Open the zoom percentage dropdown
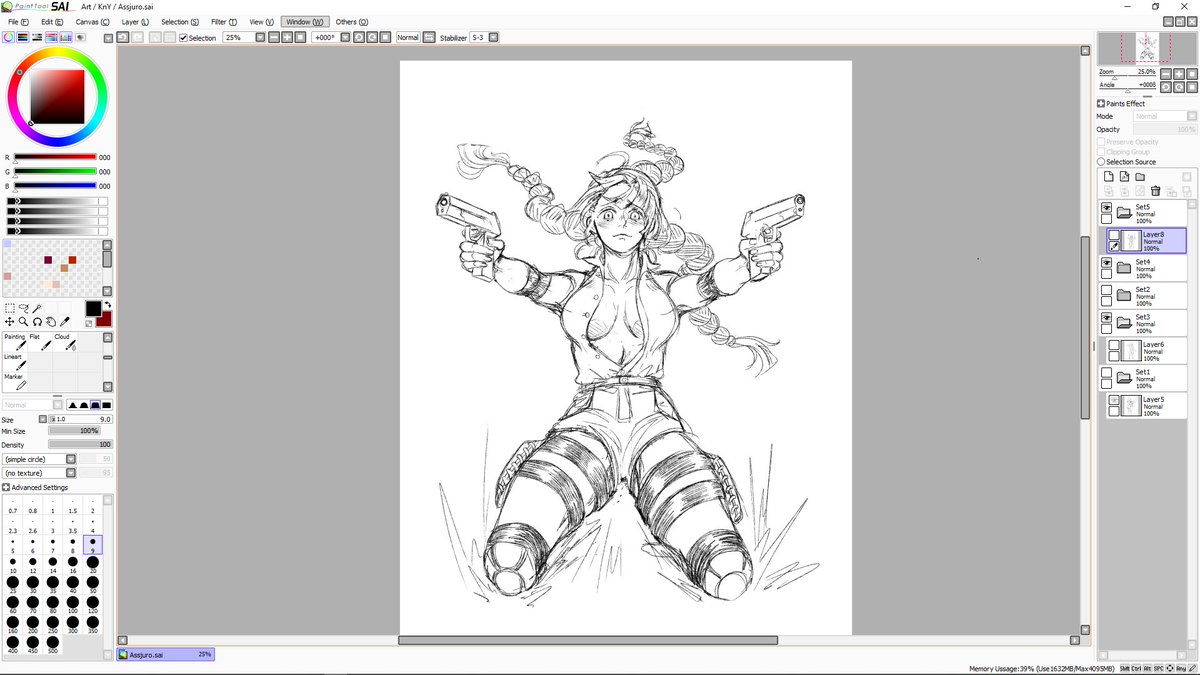The width and height of the screenshot is (1200, 675). point(260,37)
